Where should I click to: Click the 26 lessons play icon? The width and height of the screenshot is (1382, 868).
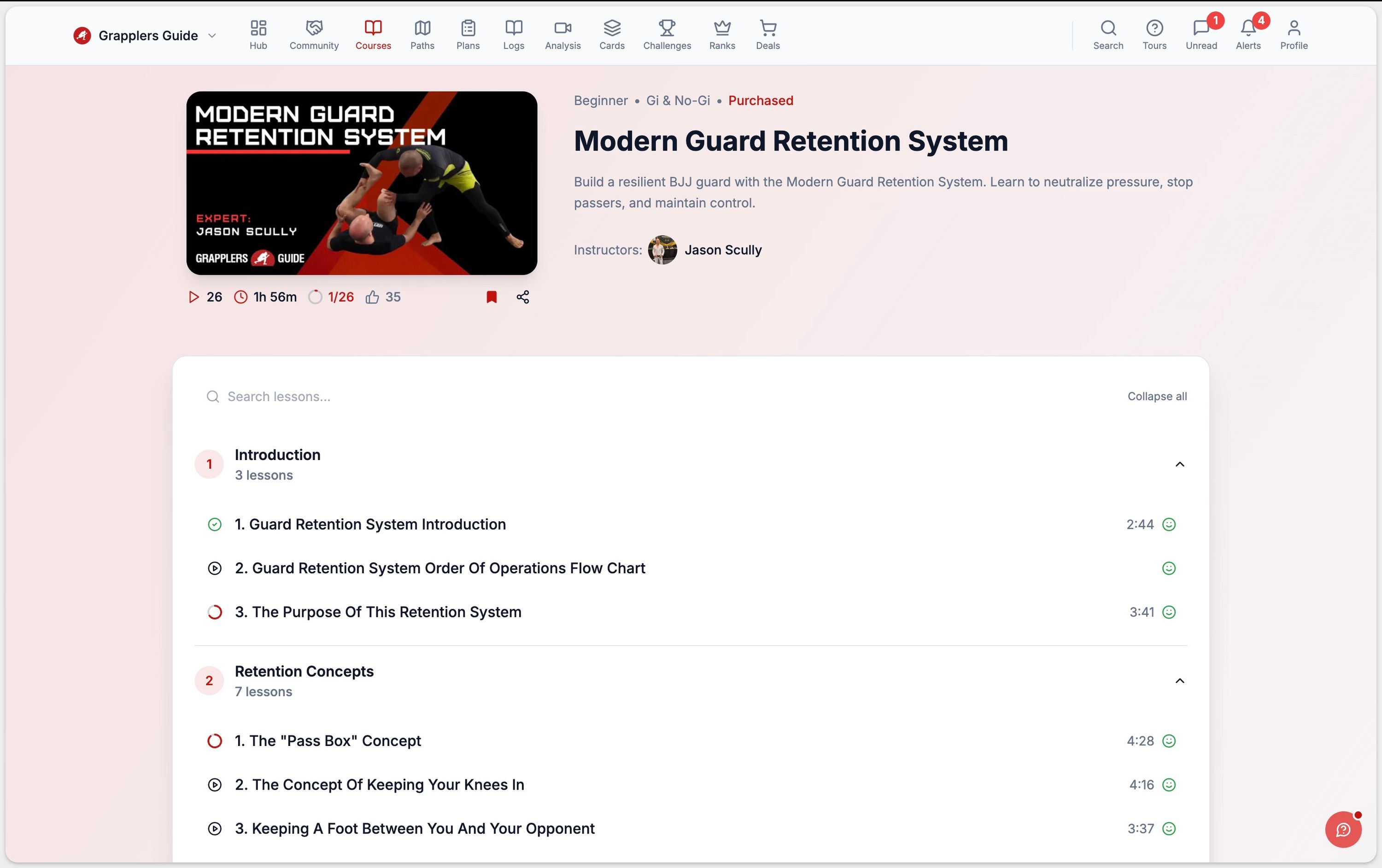click(x=193, y=297)
